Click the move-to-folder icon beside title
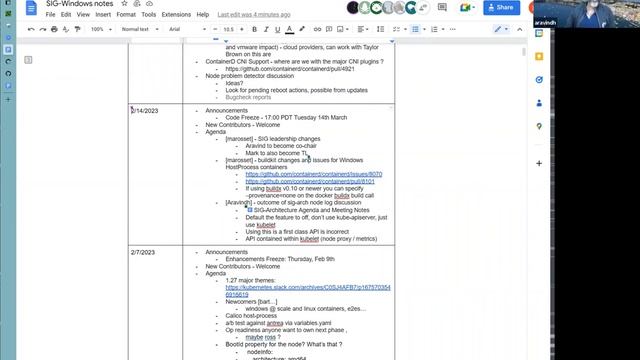This screenshot has height=360, width=640. coord(137,4)
